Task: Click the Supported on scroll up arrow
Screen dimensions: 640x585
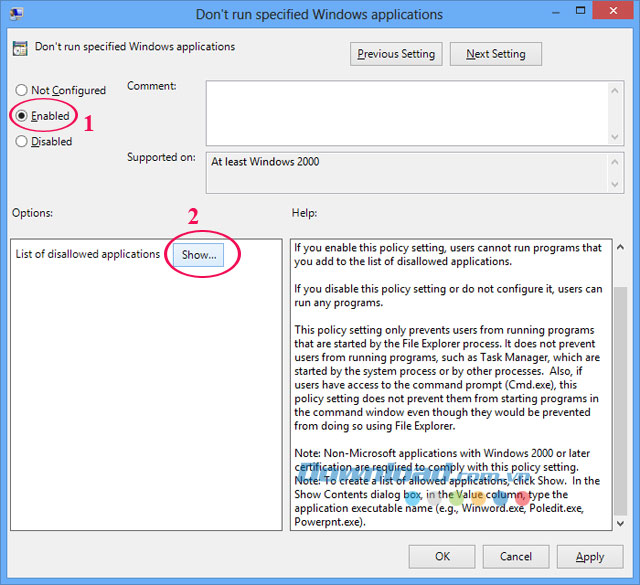Action: [615, 162]
